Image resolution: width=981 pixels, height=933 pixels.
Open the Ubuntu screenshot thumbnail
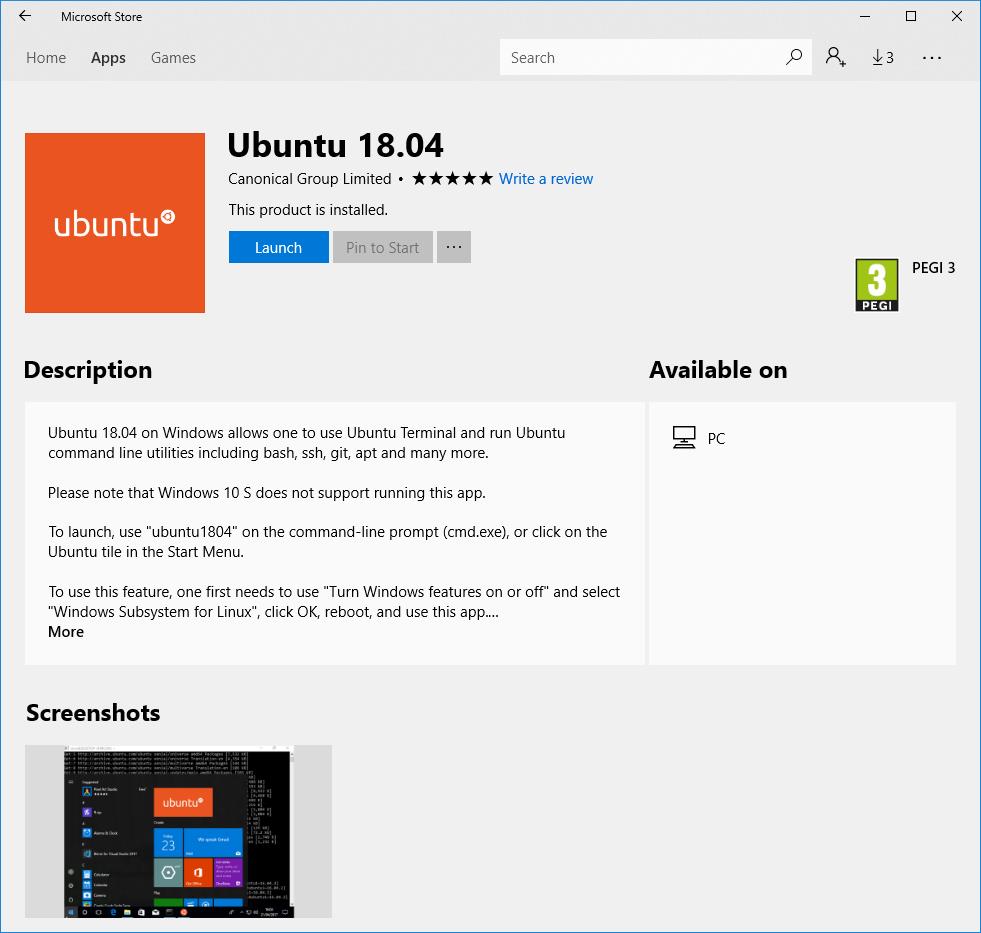(178, 831)
